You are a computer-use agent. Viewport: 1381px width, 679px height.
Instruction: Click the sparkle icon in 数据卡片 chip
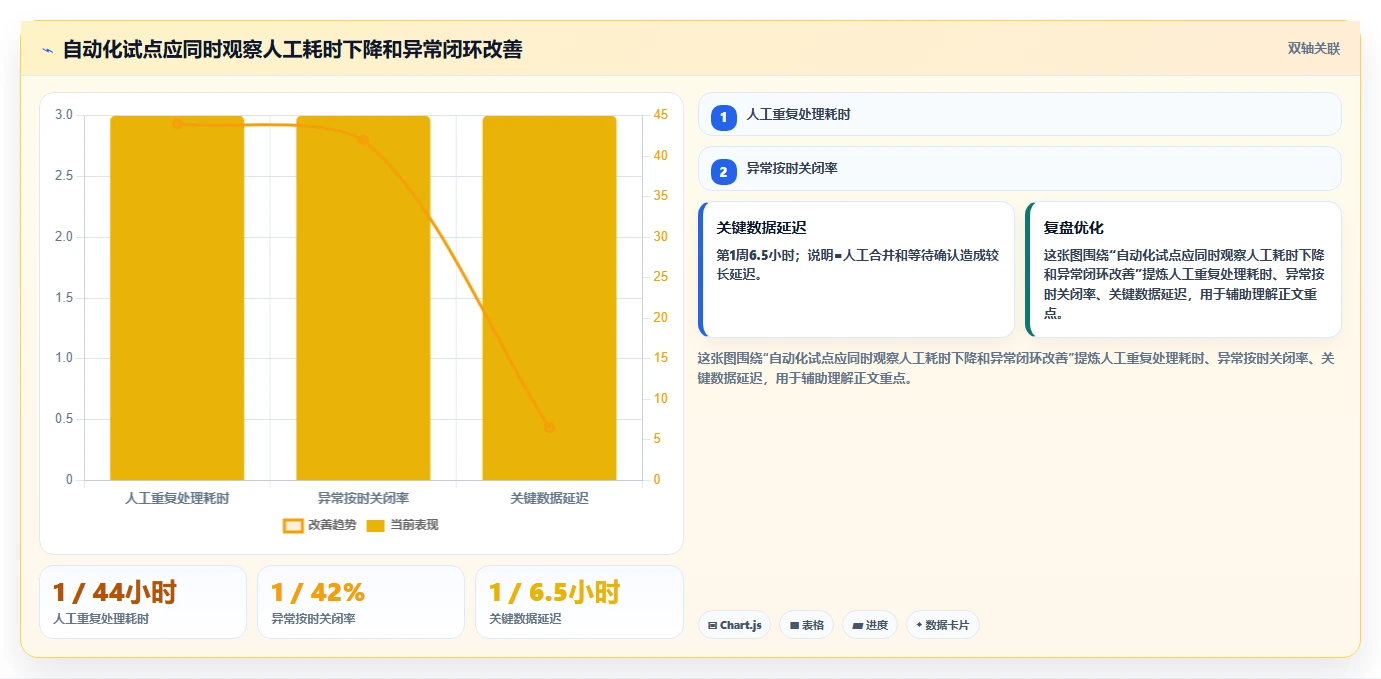click(919, 626)
